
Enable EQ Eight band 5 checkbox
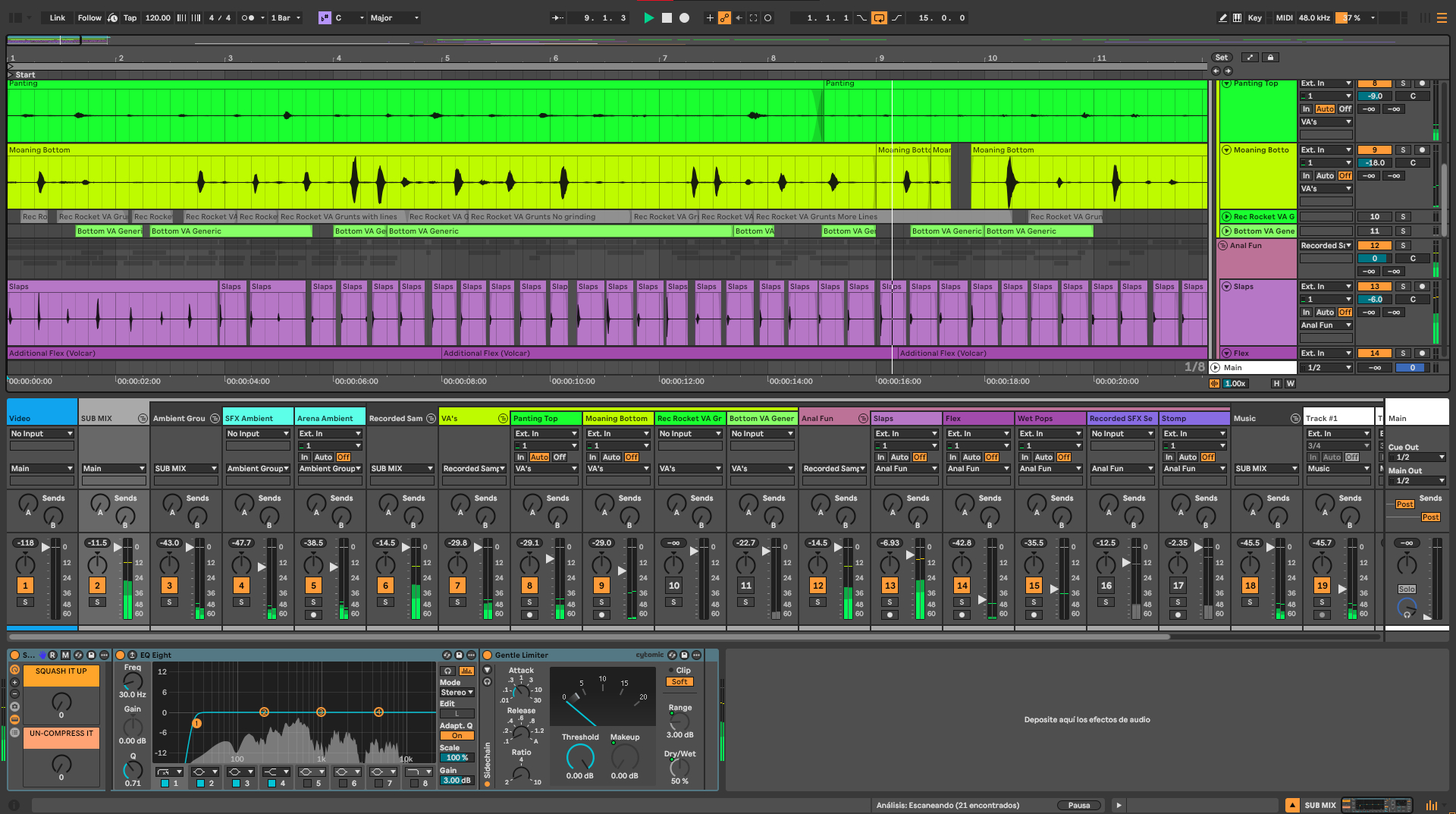(x=307, y=783)
